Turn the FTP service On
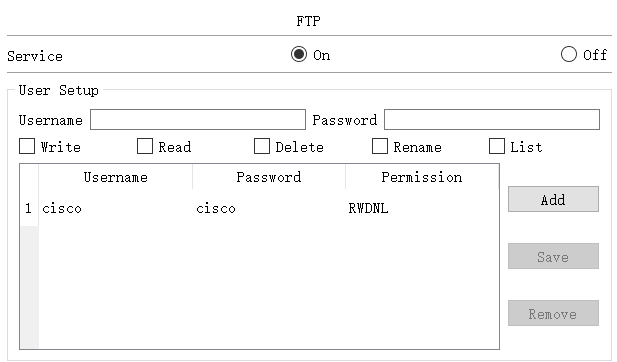This screenshot has height=362, width=617. (299, 54)
